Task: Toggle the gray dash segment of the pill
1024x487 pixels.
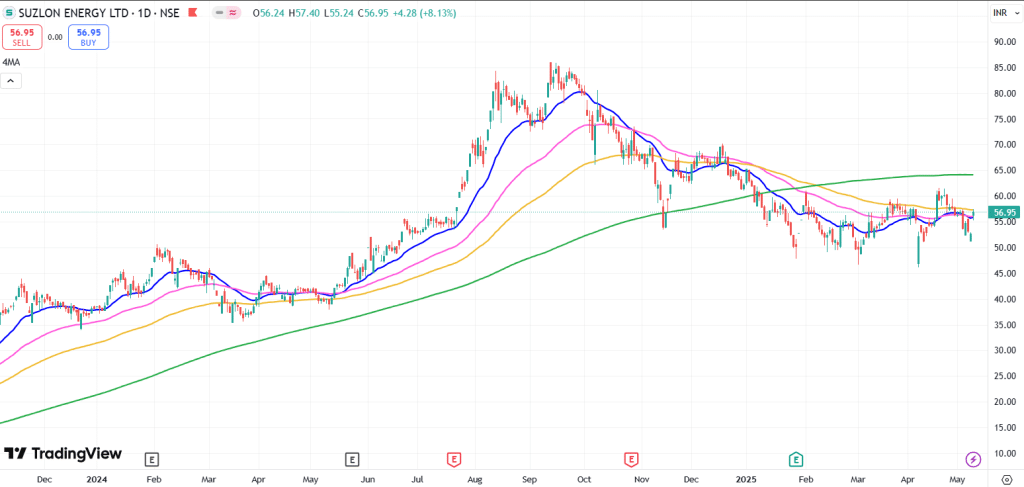Action: 220,12
